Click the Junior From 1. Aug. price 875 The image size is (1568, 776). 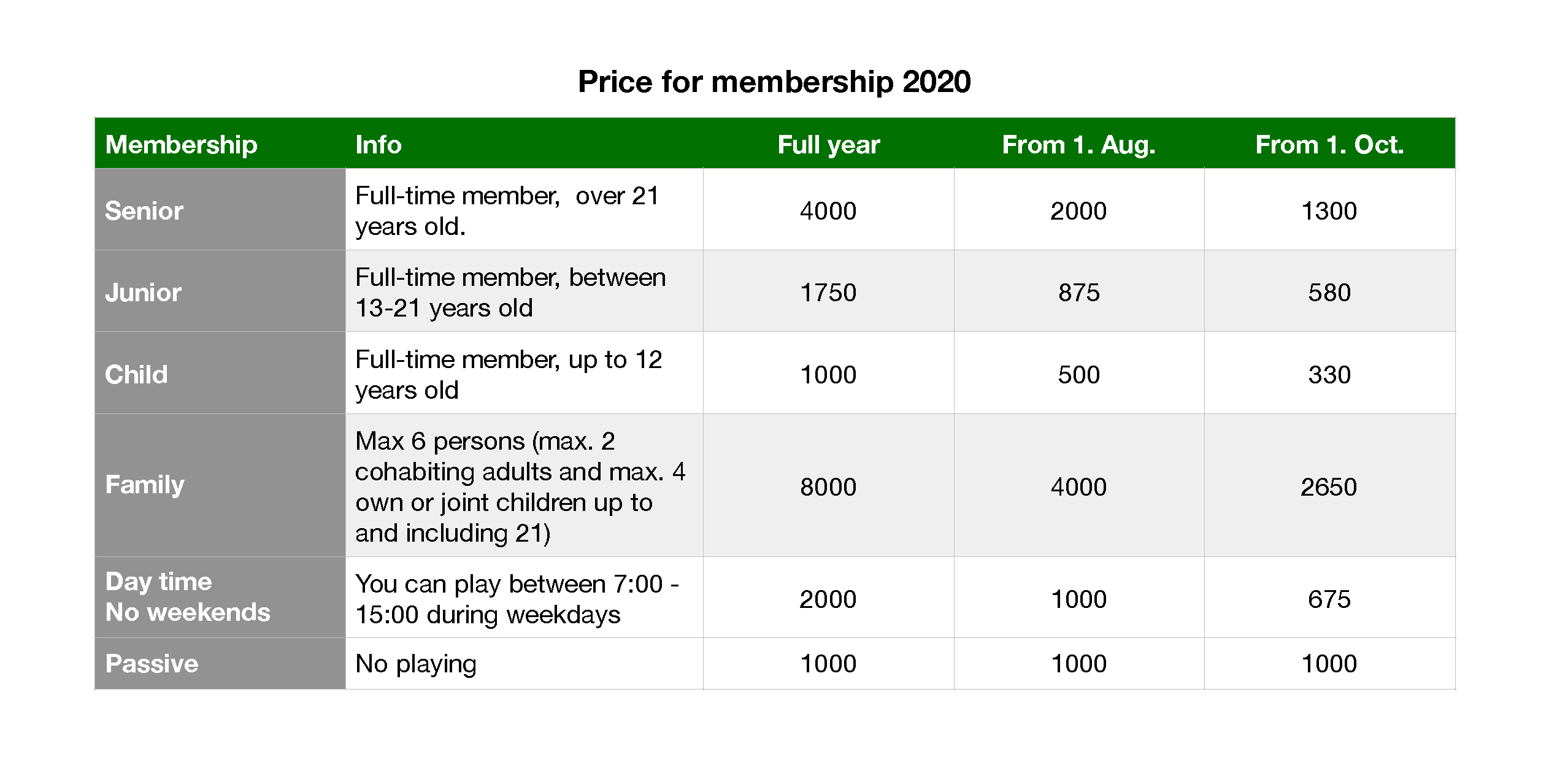[1078, 292]
